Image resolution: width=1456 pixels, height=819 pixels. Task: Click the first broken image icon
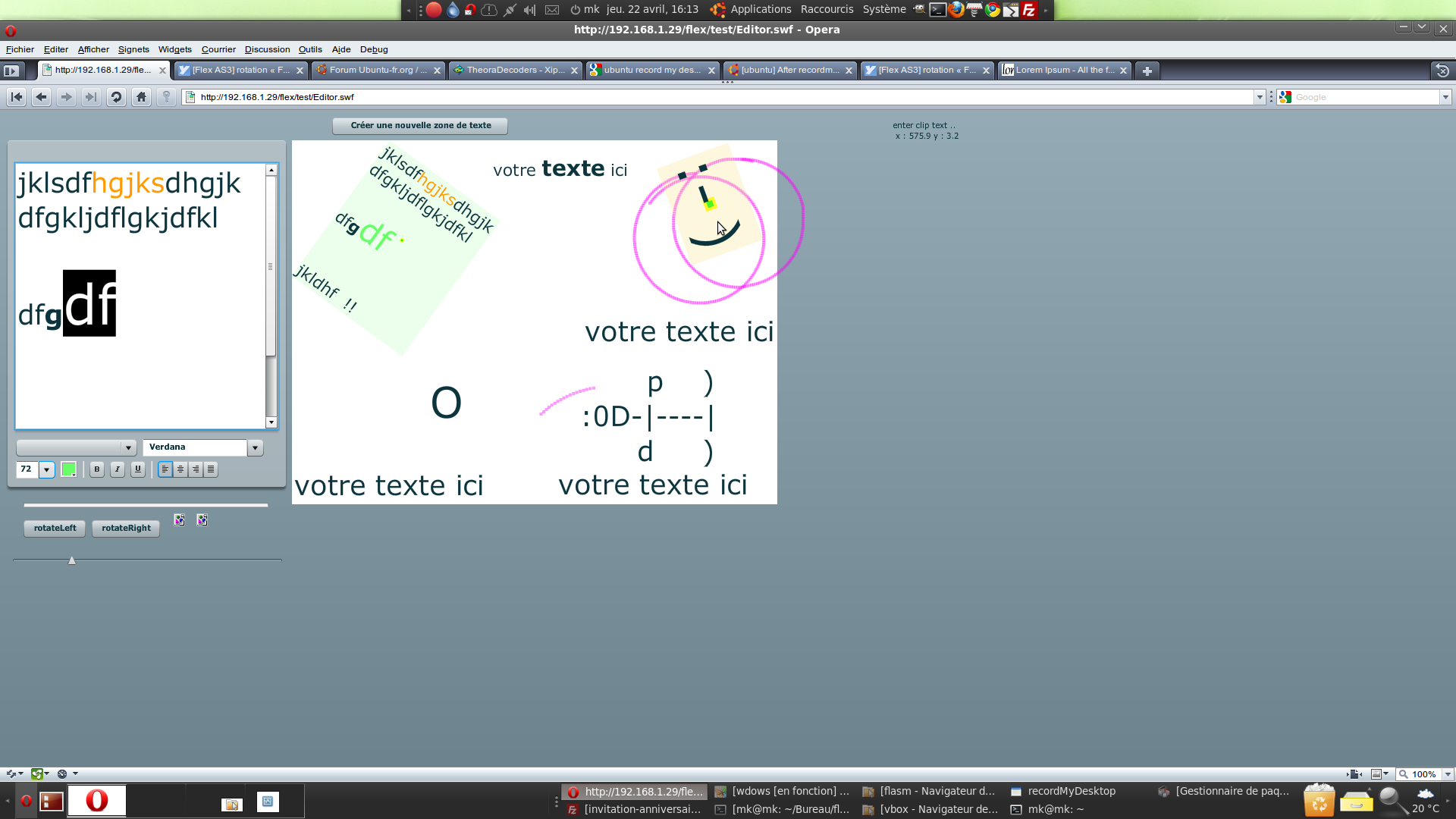(179, 520)
